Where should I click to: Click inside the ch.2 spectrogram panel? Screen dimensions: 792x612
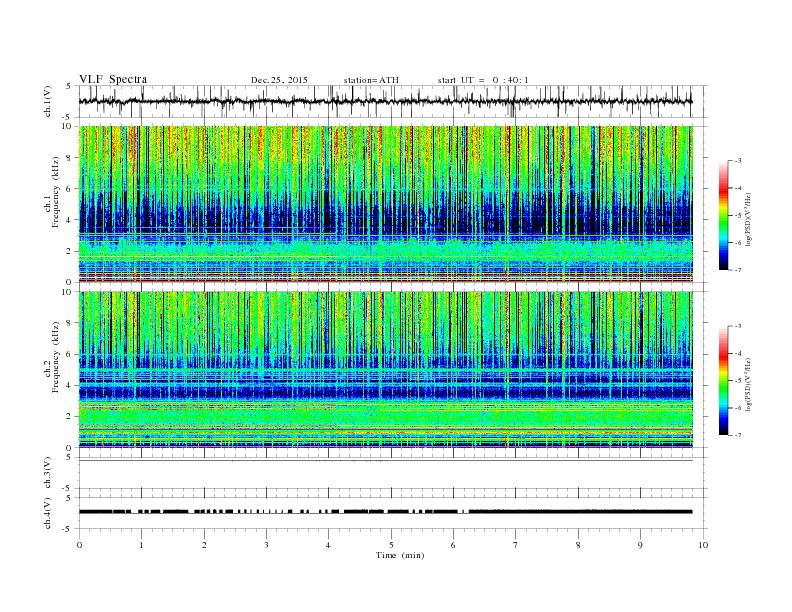pos(385,369)
